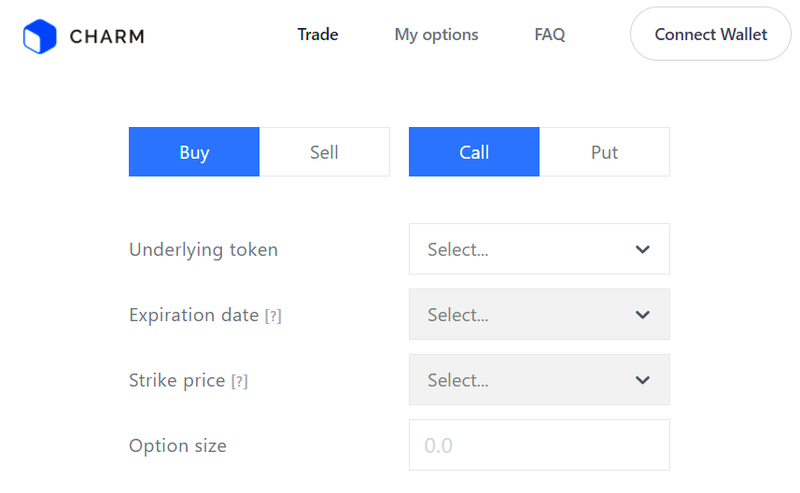Click the Strike price help [?] icon
Viewport: 800px width, 493px height.
[x=239, y=381]
